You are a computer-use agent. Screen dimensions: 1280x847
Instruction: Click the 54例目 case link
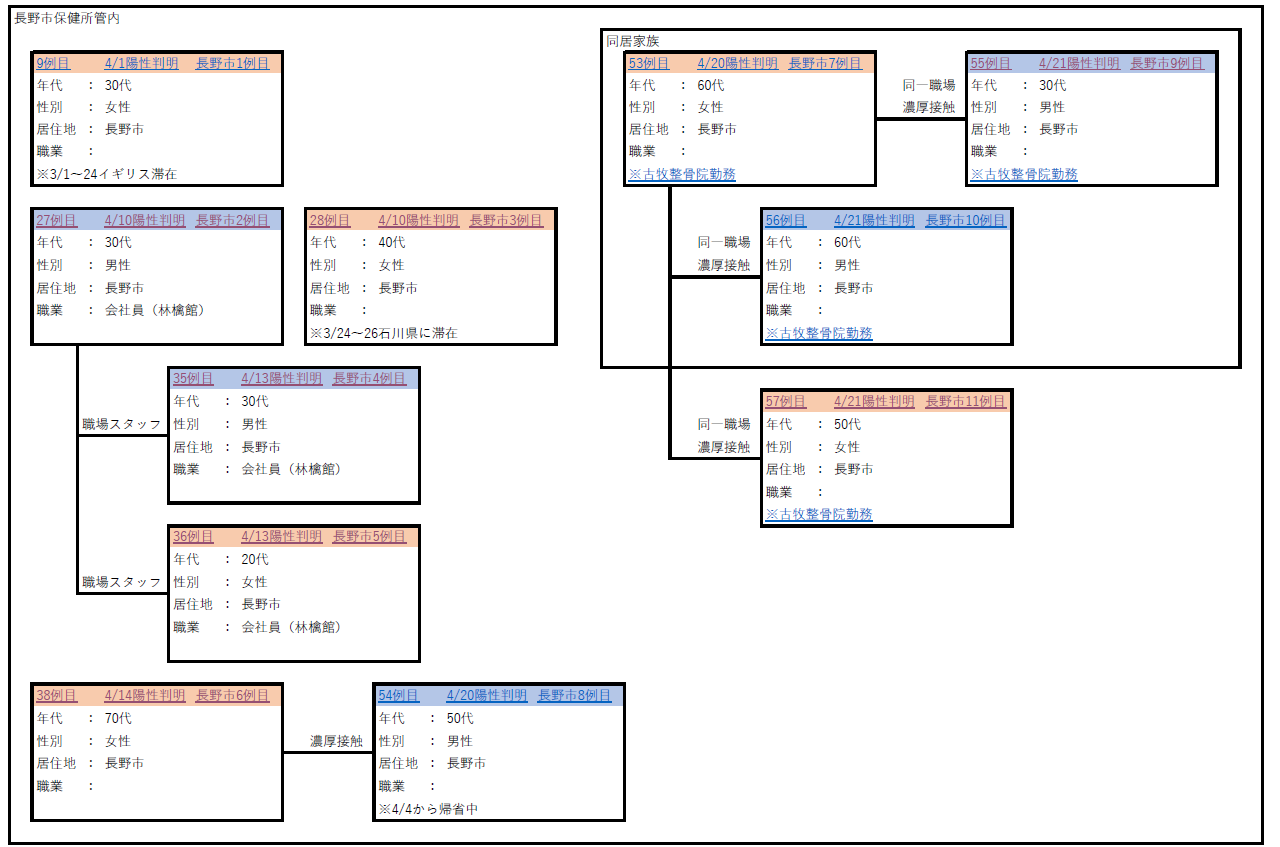[x=398, y=695]
